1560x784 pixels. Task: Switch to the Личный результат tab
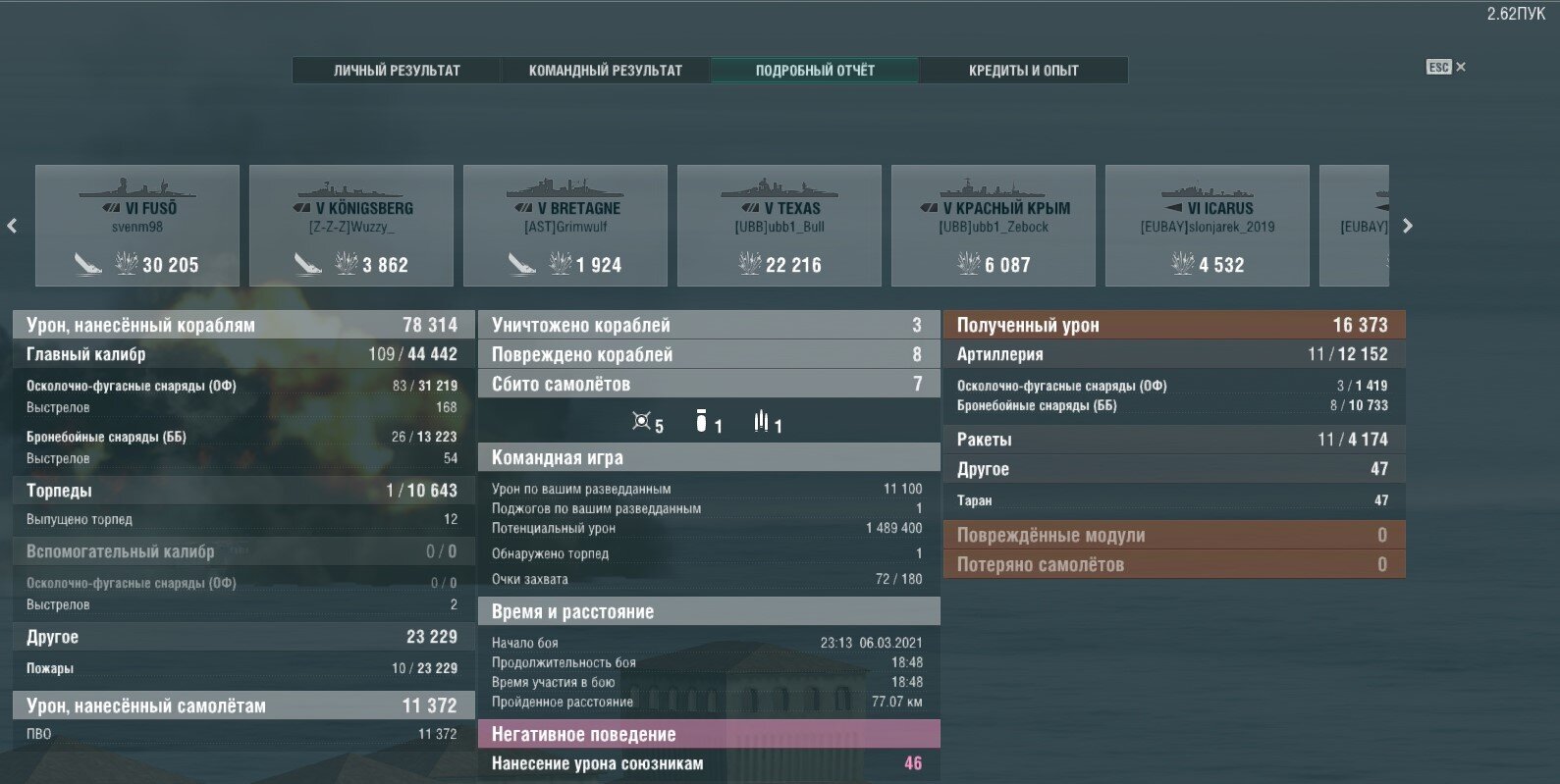tap(397, 71)
